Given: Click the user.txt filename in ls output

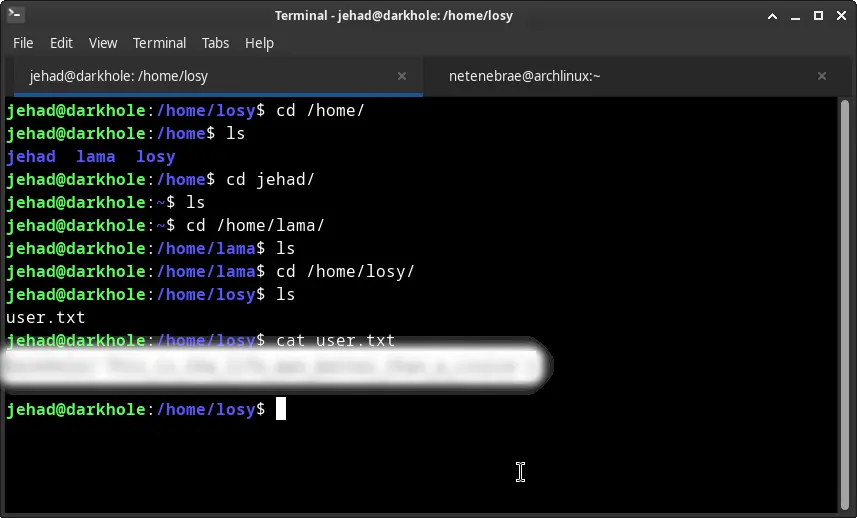Looking at the screenshot, I should point(45,317).
